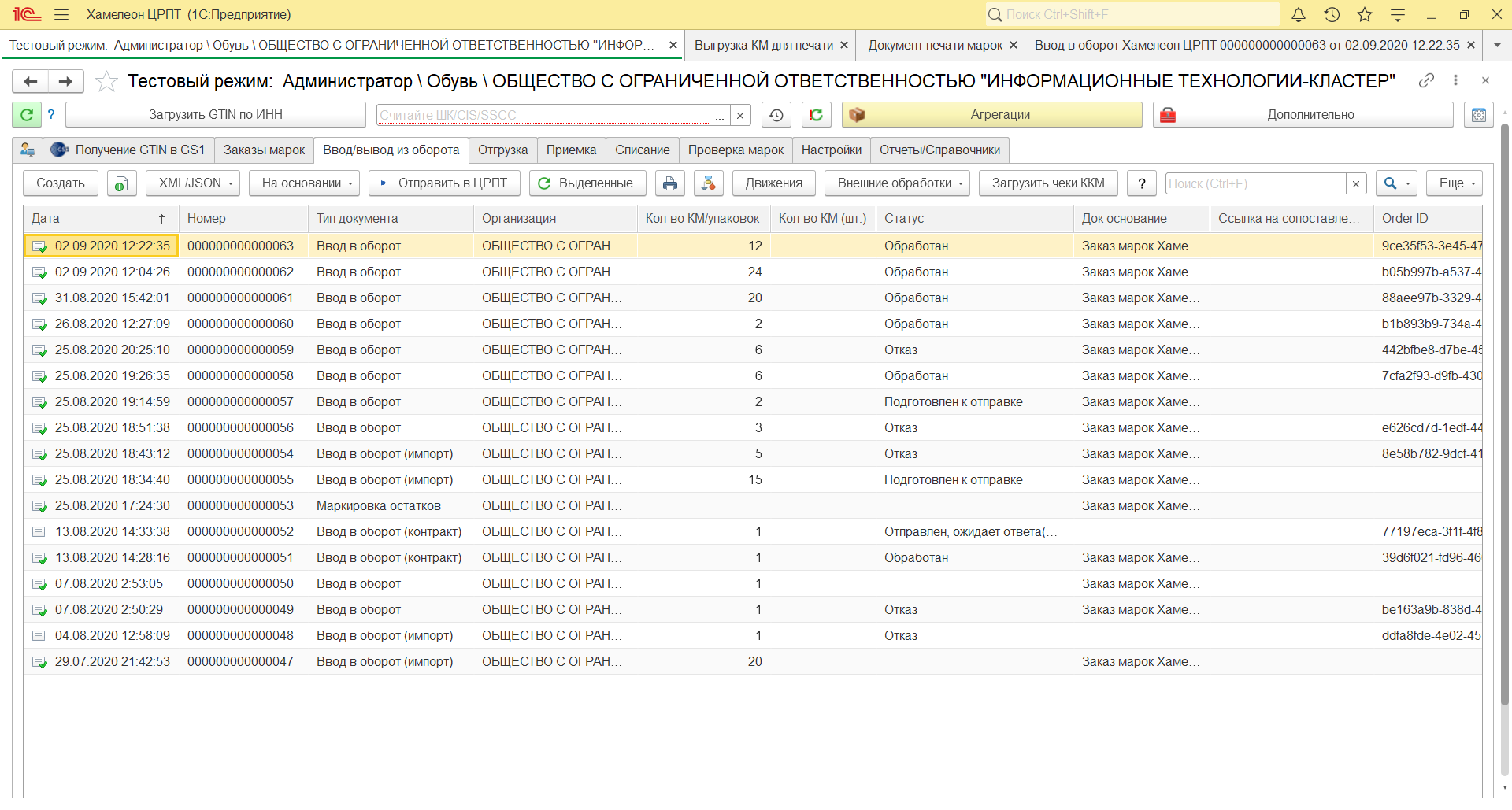This screenshot has height=810, width=1512.
Task: Switch to the Заказы марок tab
Action: (x=264, y=150)
